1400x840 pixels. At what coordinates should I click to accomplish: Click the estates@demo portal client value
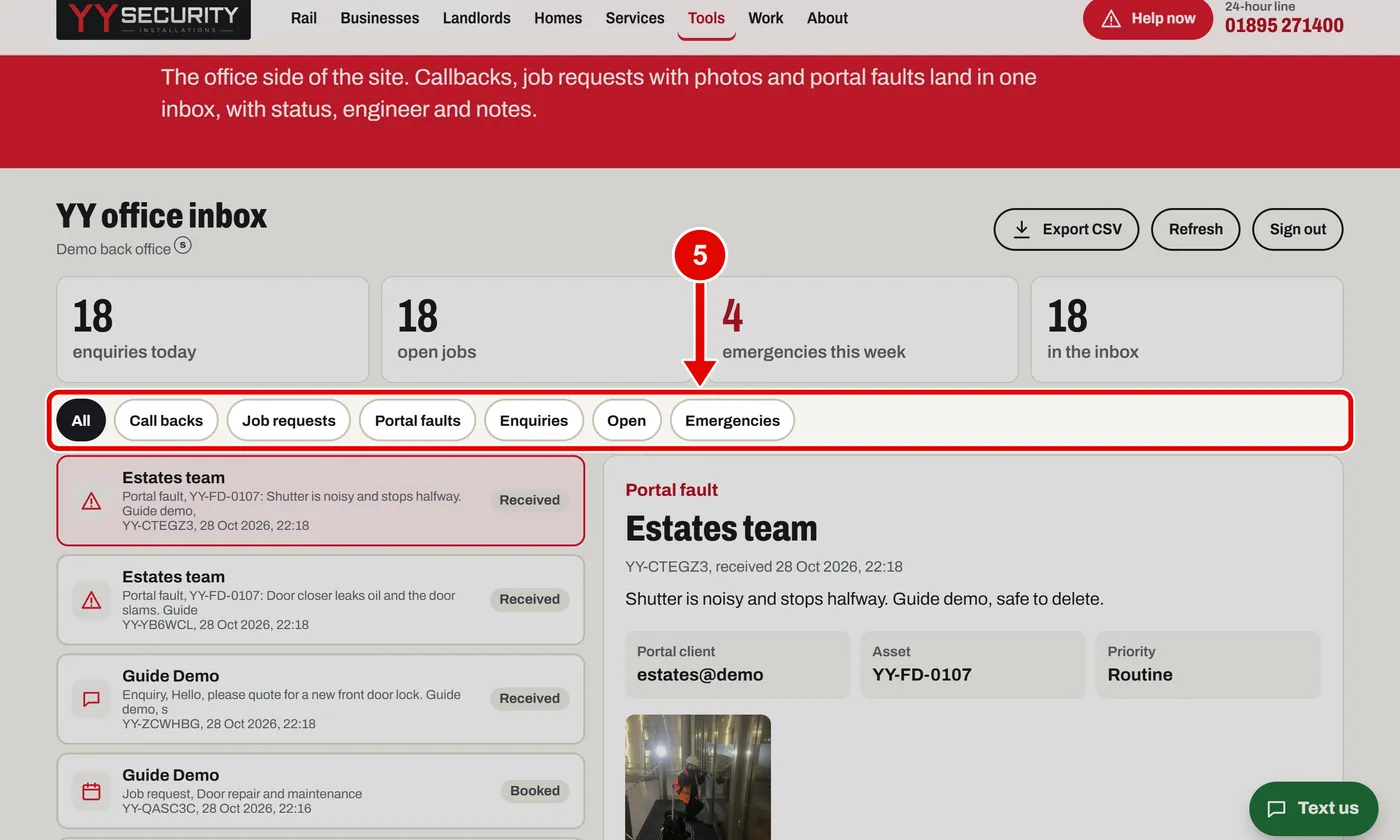[x=700, y=675]
